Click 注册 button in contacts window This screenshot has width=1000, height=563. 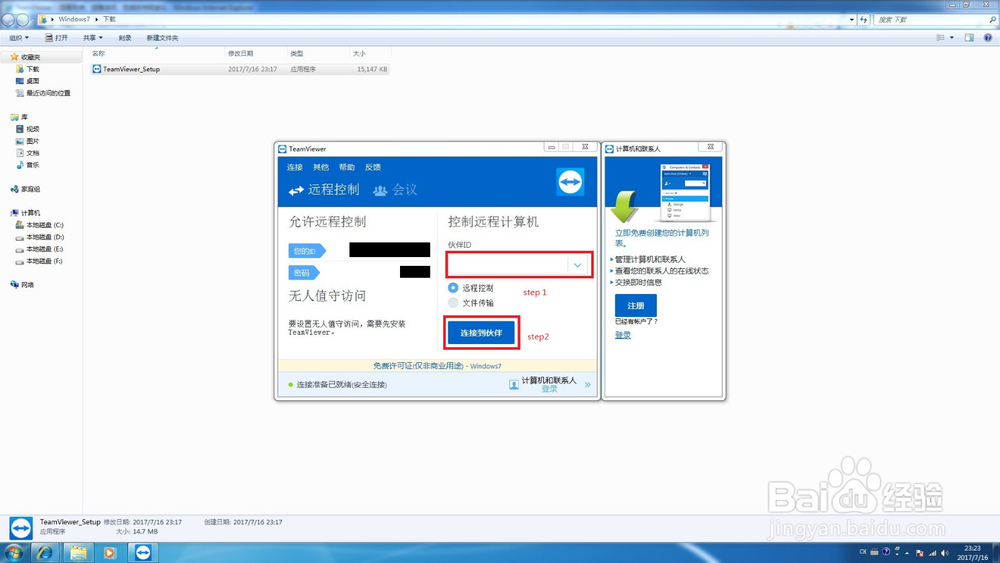636,305
